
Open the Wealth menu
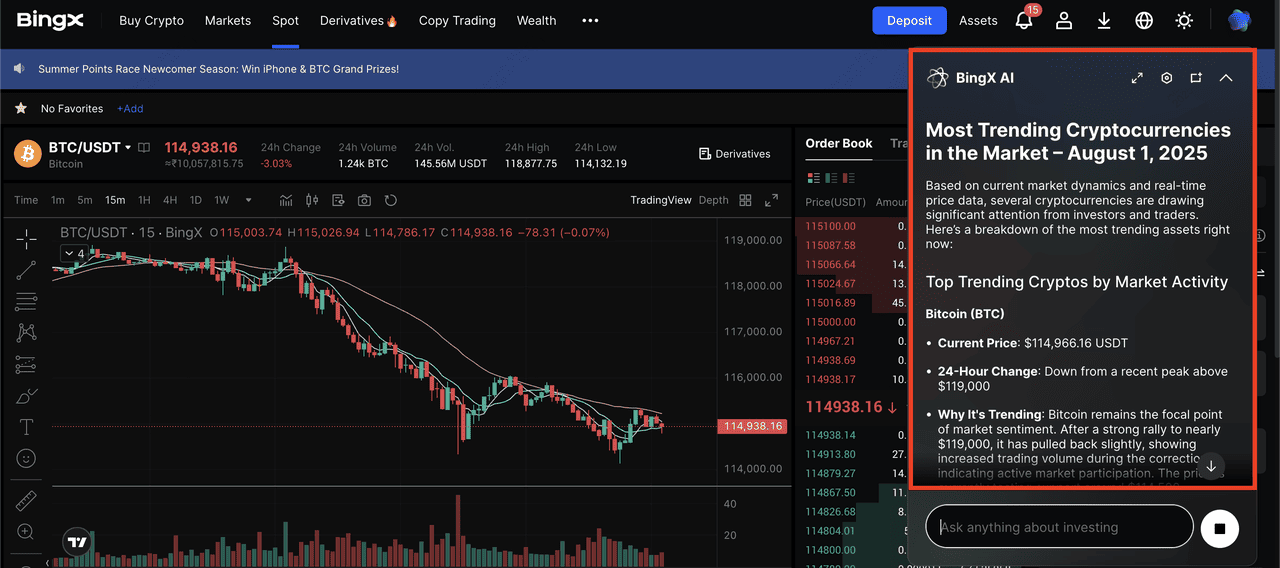pos(536,20)
